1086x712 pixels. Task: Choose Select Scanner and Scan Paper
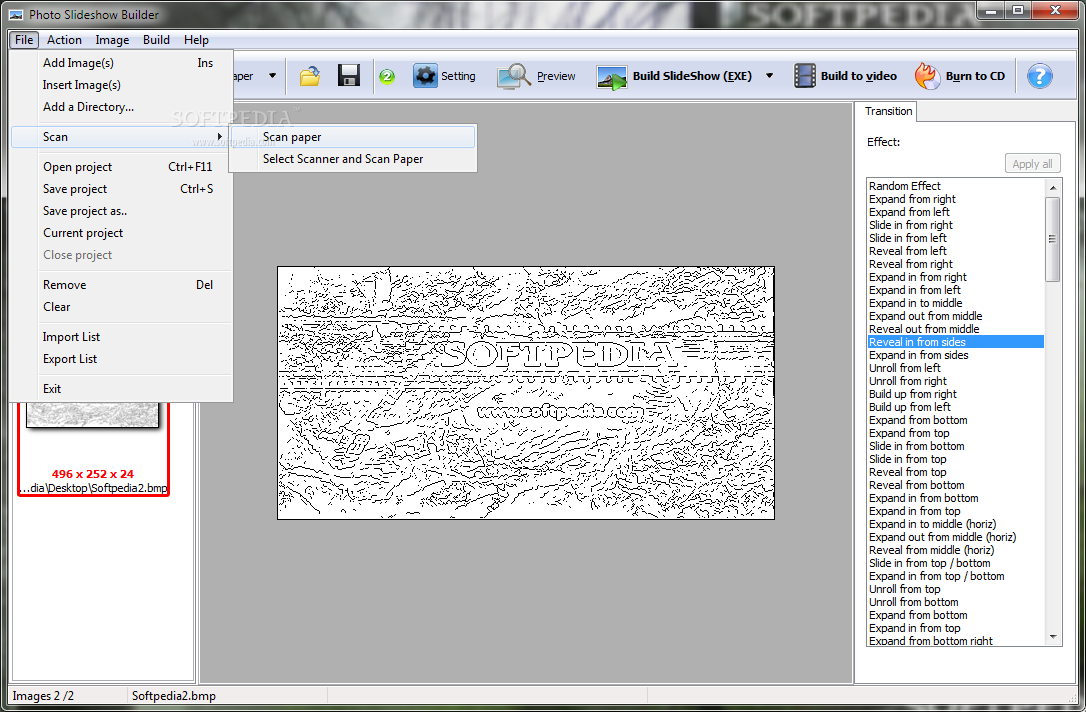353,159
